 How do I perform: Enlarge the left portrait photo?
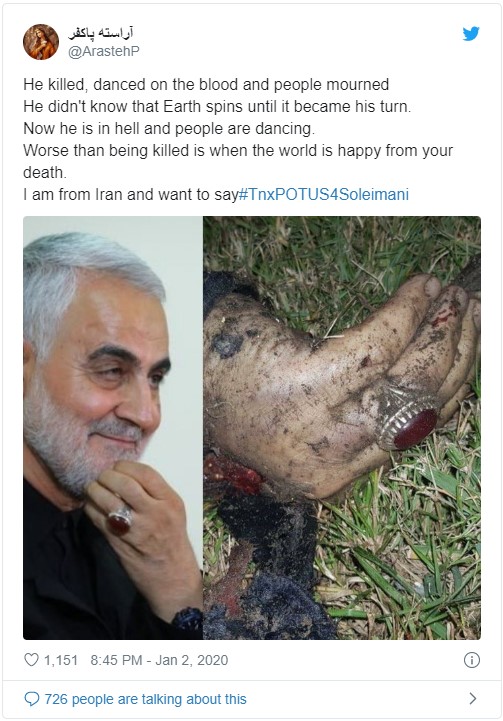coord(113,428)
